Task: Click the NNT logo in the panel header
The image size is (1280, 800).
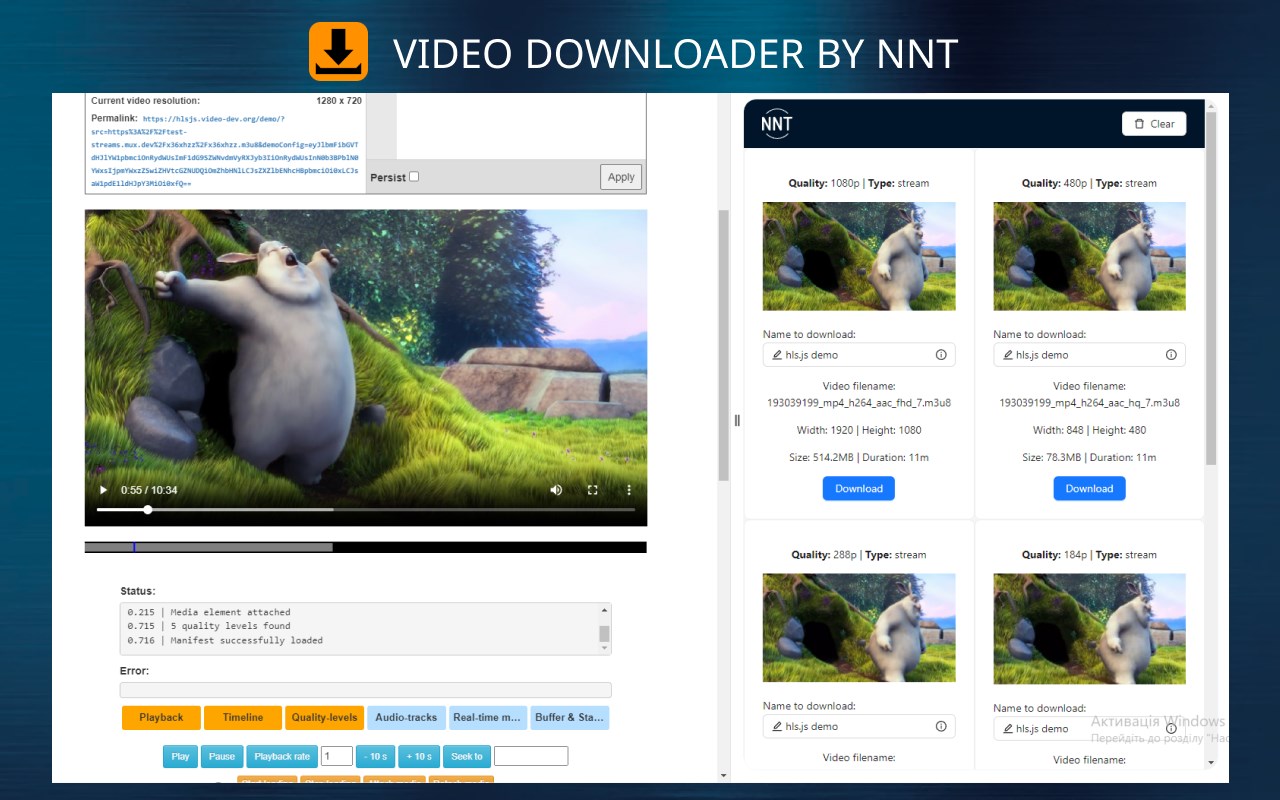Action: (776, 124)
